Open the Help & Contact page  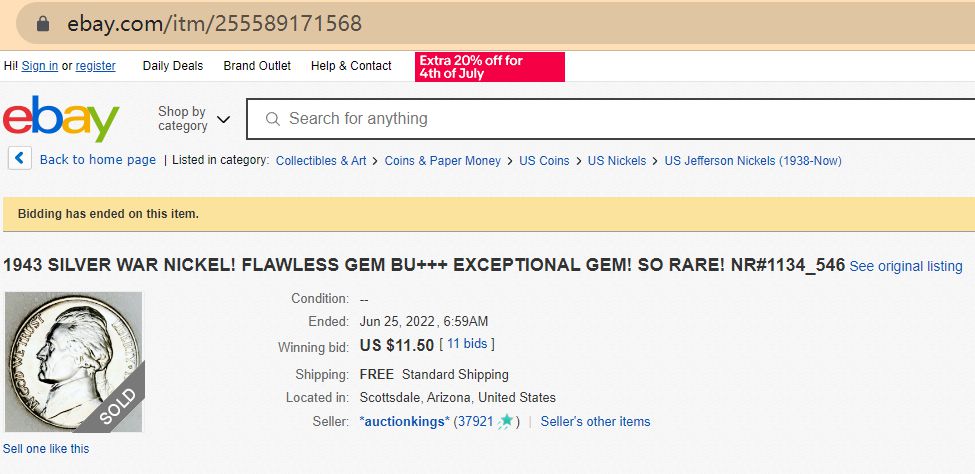click(x=351, y=66)
